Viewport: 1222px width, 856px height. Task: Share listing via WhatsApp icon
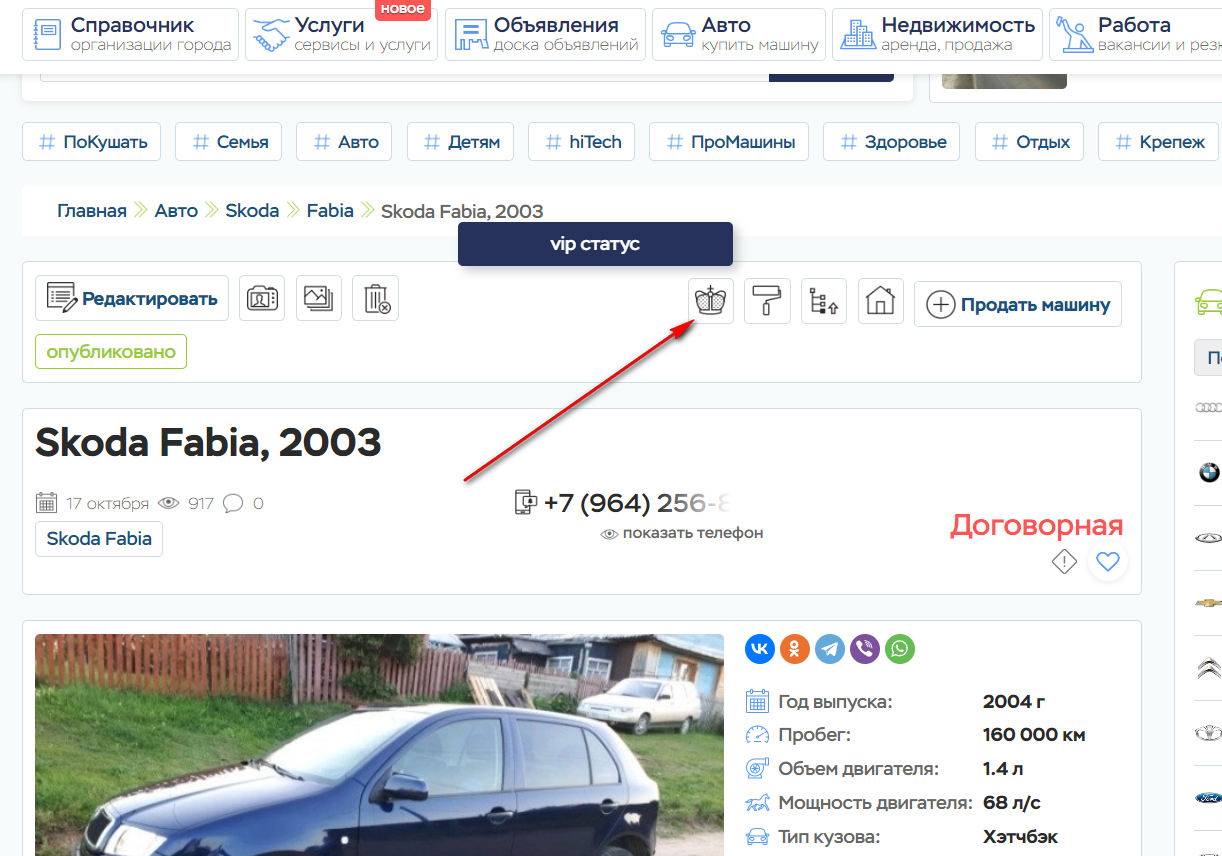tap(900, 649)
